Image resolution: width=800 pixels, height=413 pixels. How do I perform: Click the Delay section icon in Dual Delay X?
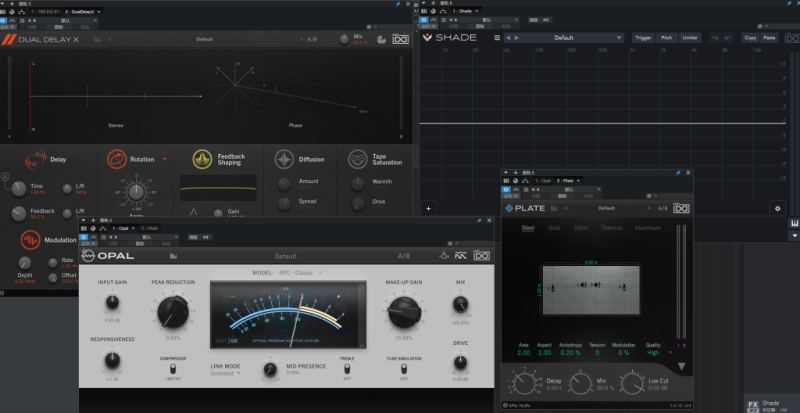pyautogui.click(x=34, y=159)
